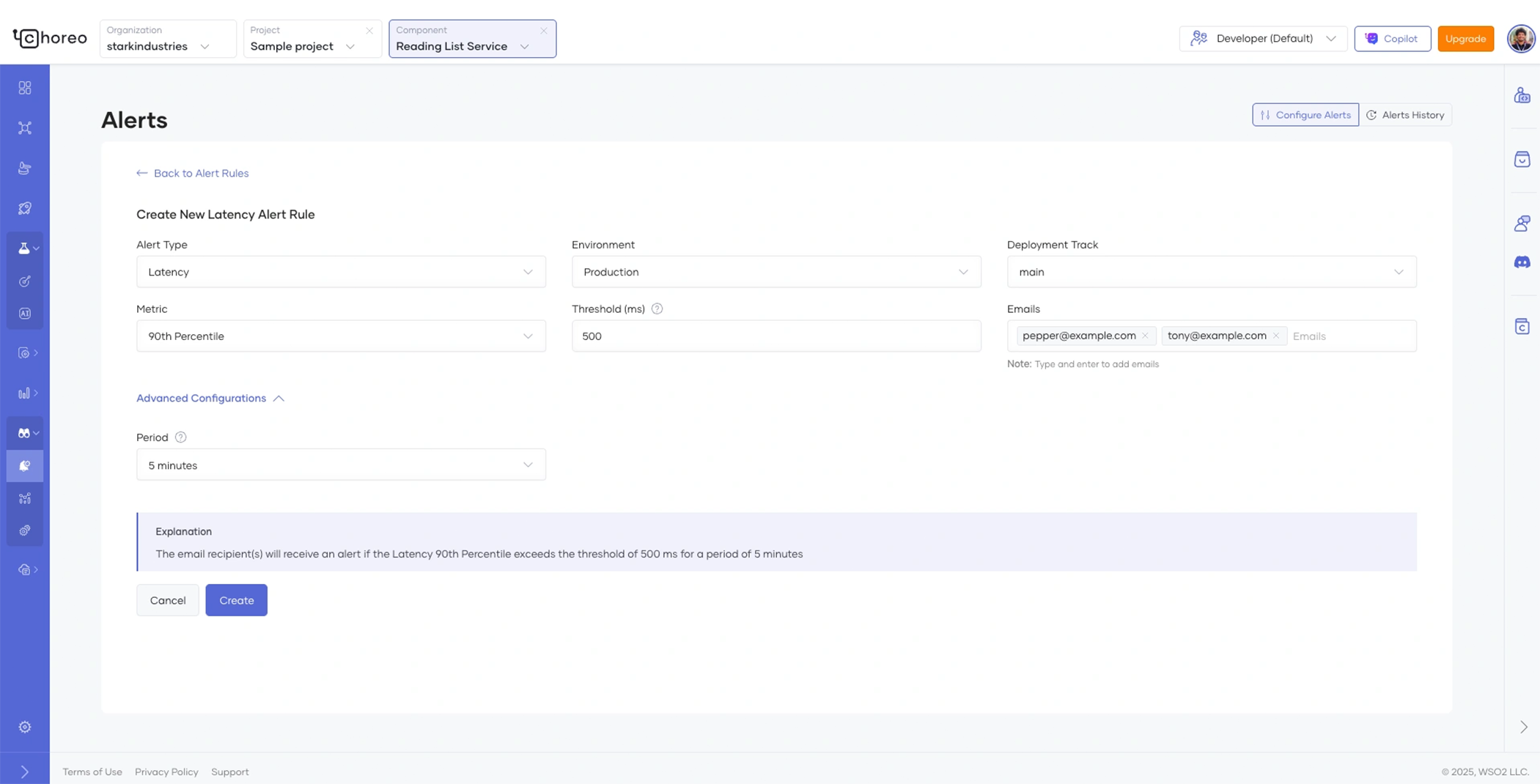Image resolution: width=1540 pixels, height=784 pixels.
Task: Open the rocket Deploy icon in sidebar
Action: (25, 208)
